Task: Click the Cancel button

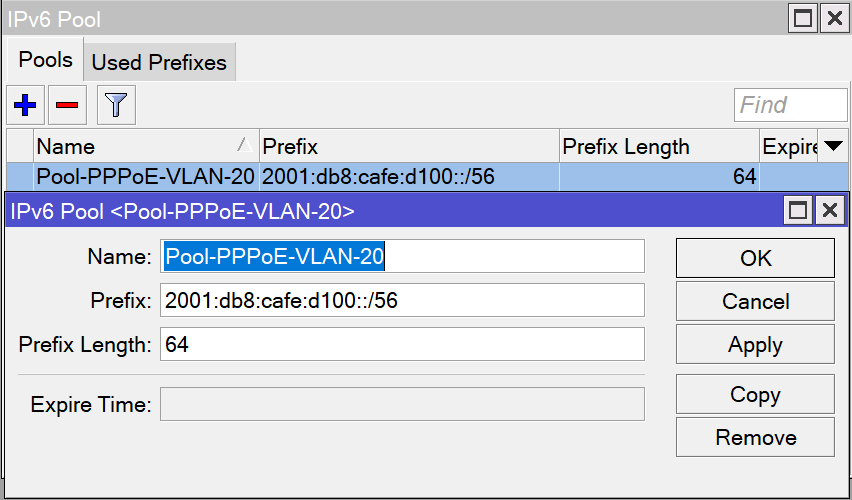Action: click(755, 301)
